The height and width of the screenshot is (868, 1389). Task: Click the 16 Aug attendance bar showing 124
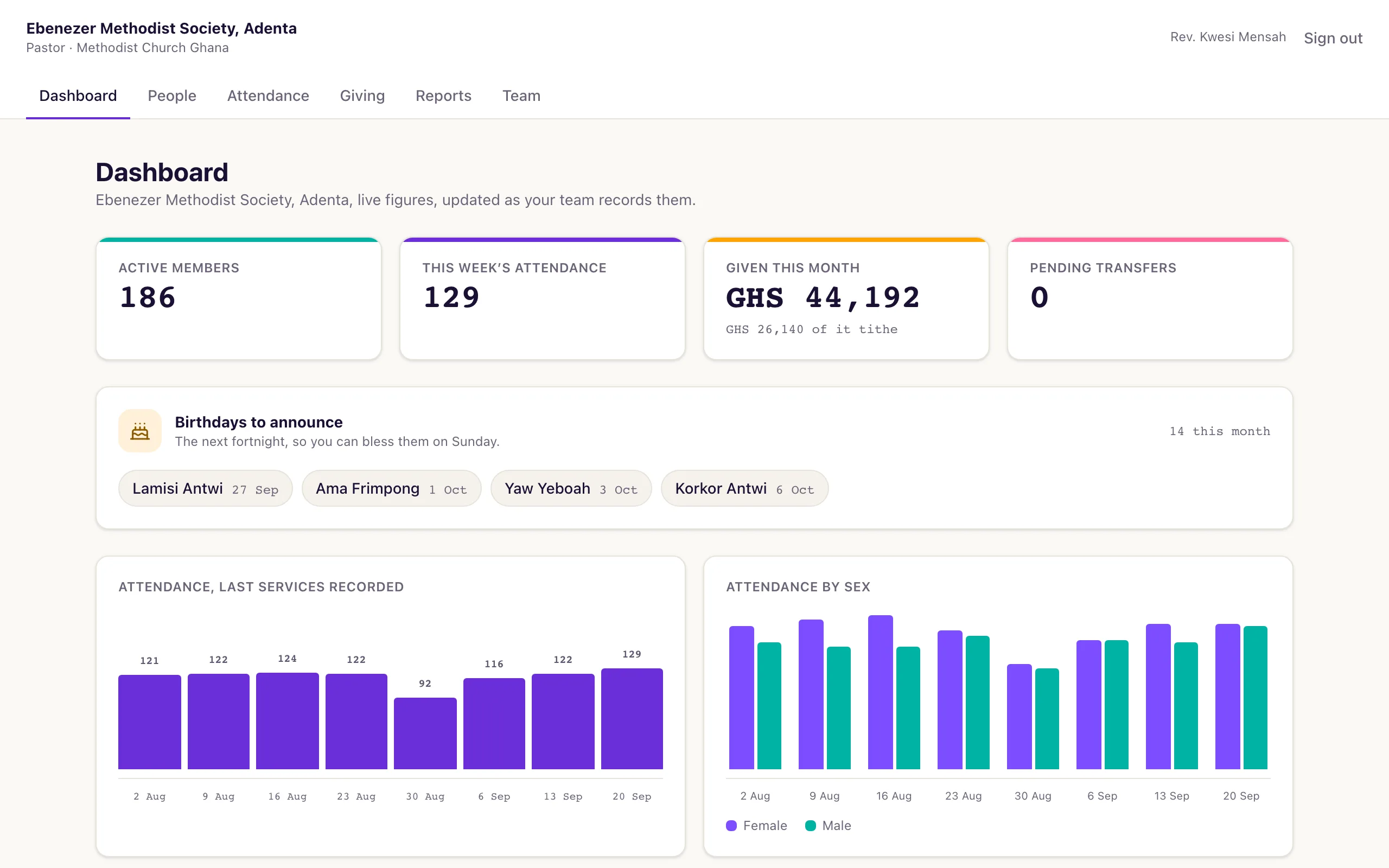[x=288, y=721]
